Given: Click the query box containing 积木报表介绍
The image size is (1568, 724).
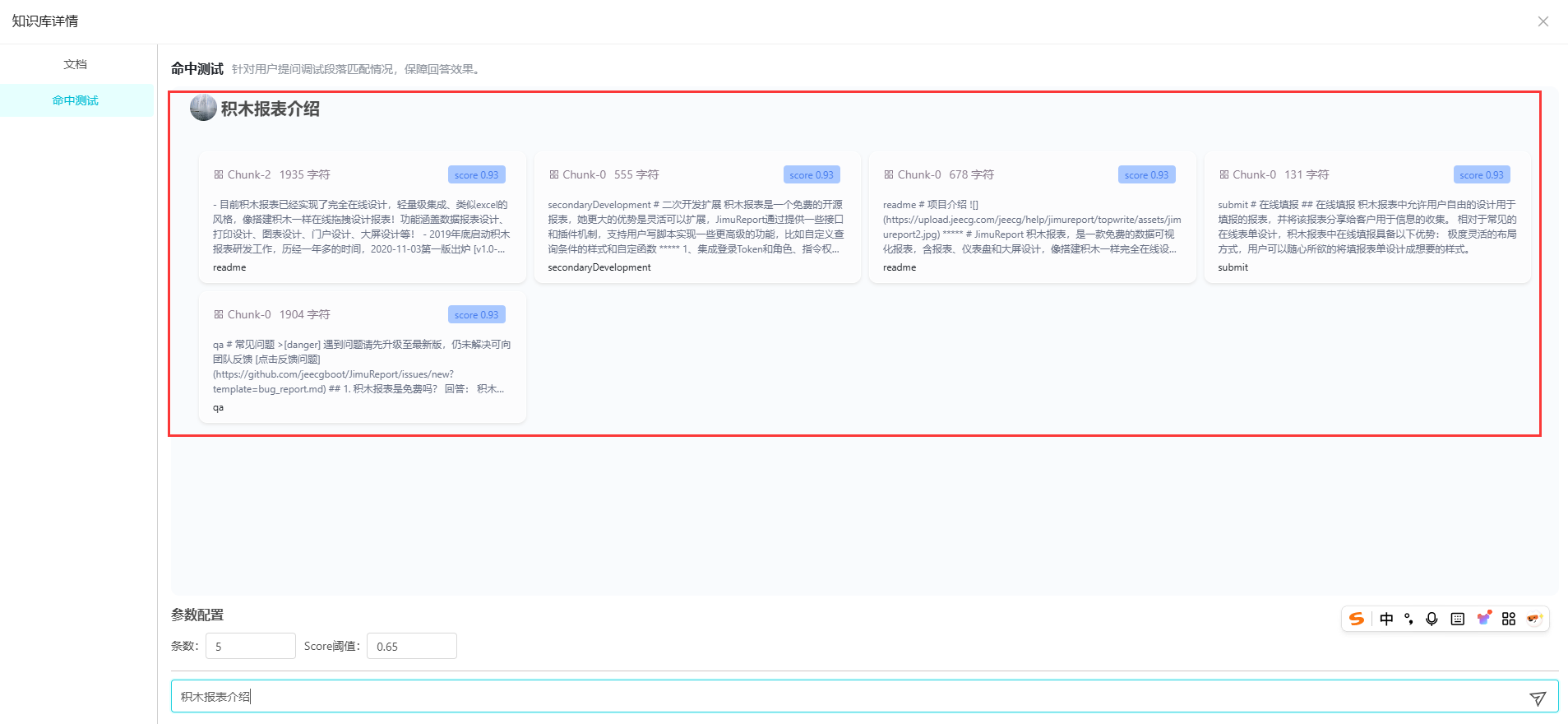Looking at the screenshot, I should [865, 696].
